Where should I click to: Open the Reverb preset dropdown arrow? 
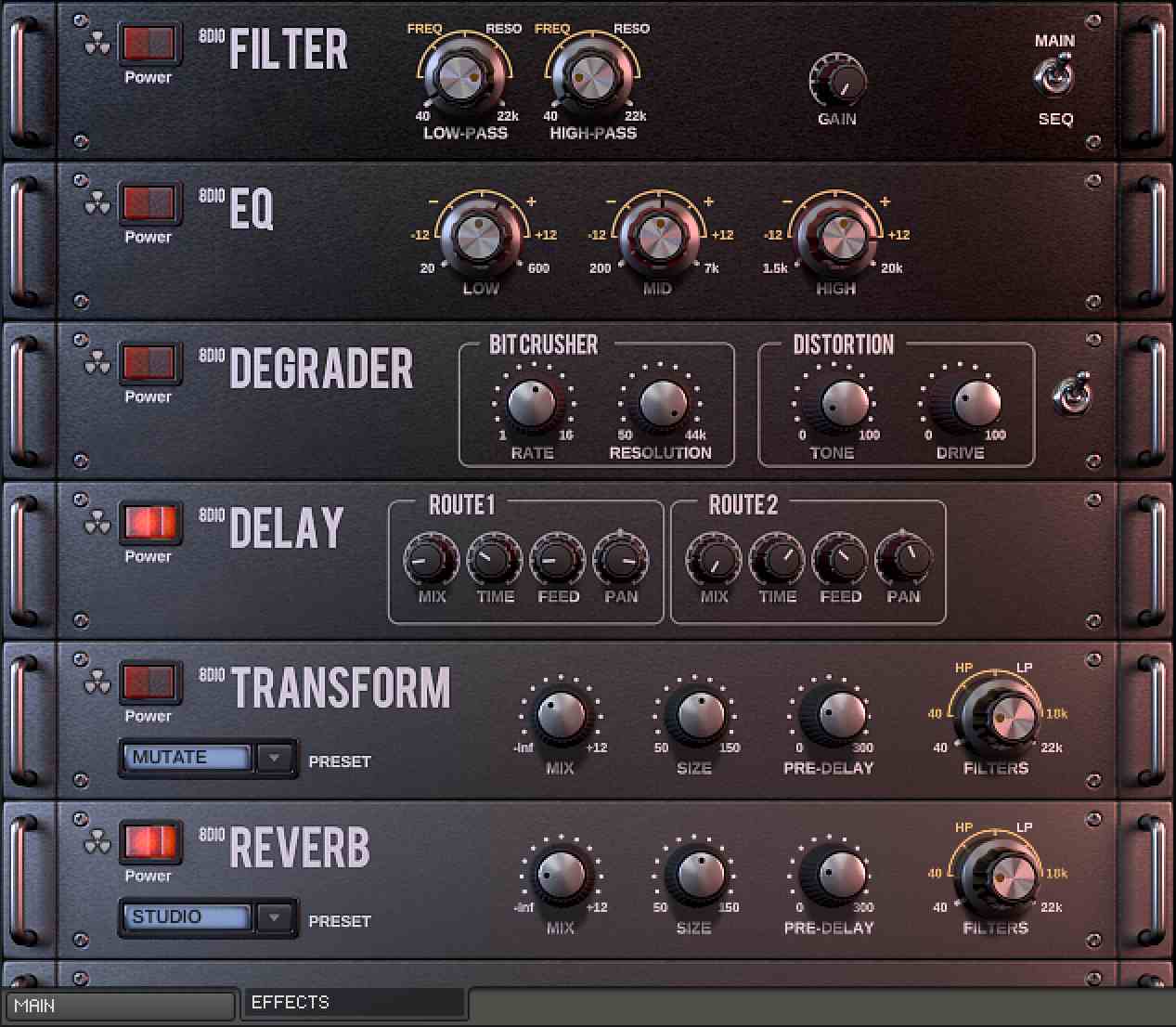(275, 917)
